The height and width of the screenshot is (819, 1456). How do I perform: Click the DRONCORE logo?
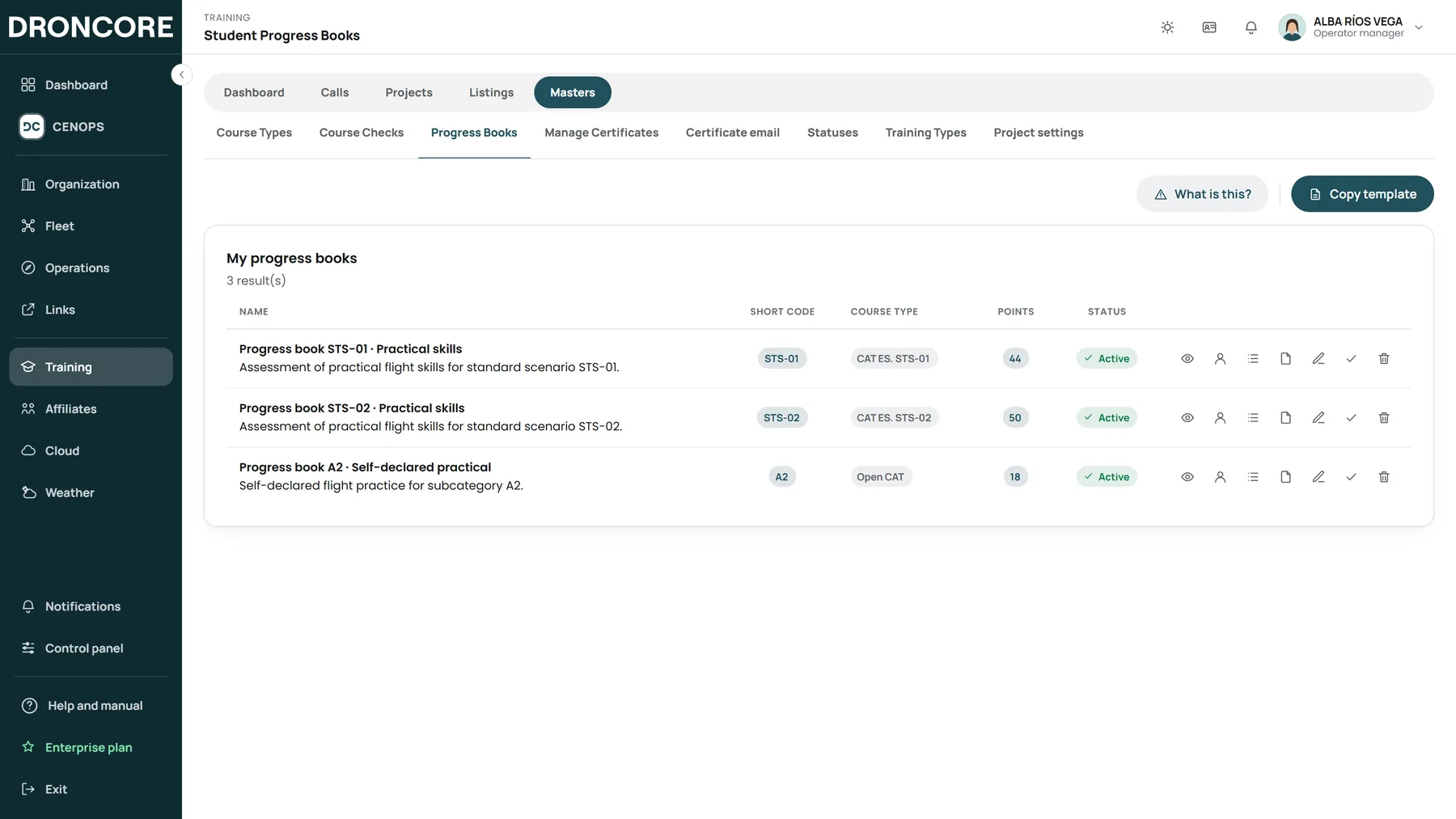pyautogui.click(x=91, y=27)
